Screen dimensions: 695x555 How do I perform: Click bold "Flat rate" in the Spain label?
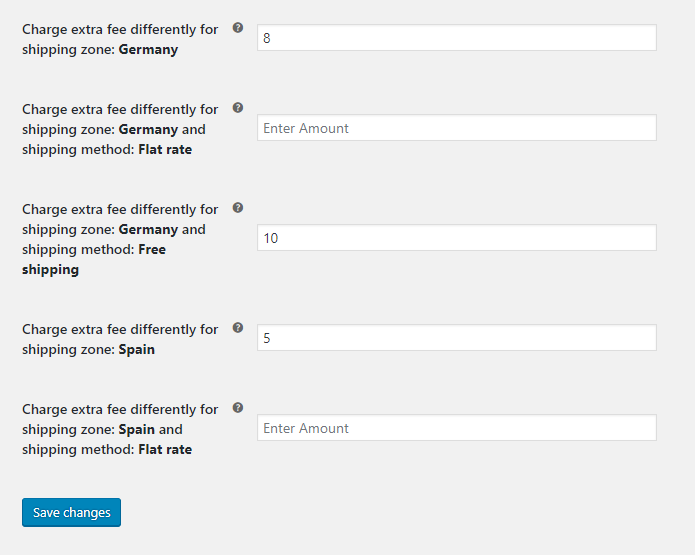(x=165, y=450)
